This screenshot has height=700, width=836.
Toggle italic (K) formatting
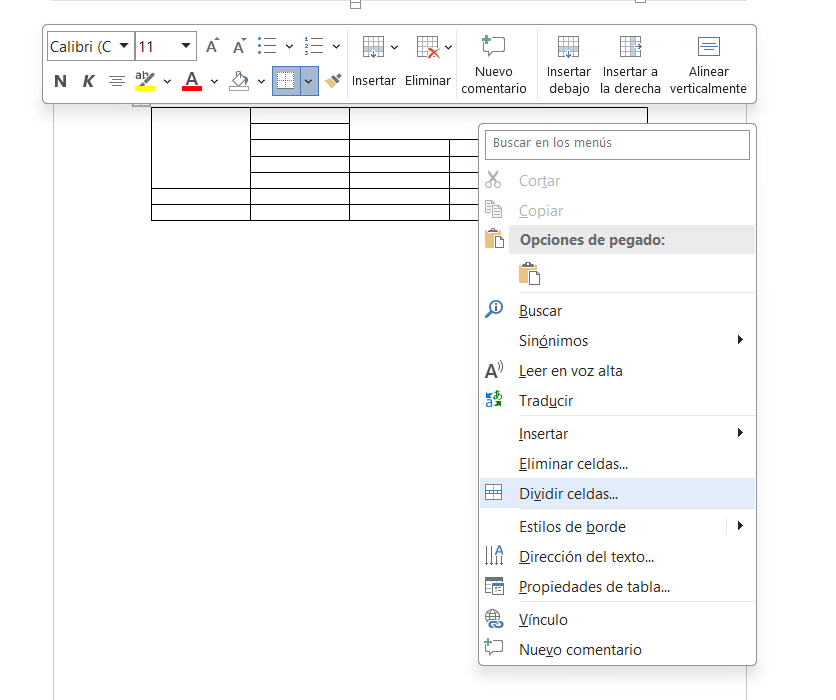[x=88, y=81]
